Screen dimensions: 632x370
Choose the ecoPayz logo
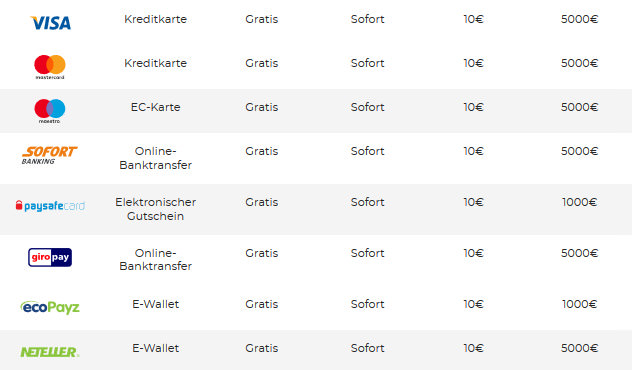coord(50,308)
